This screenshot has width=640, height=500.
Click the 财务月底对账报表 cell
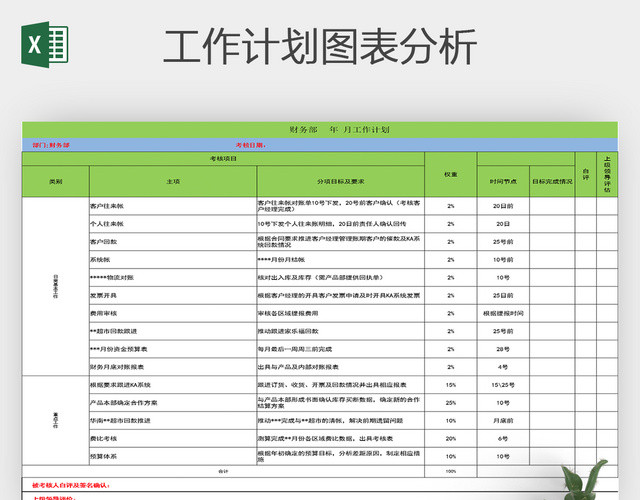pos(173,367)
